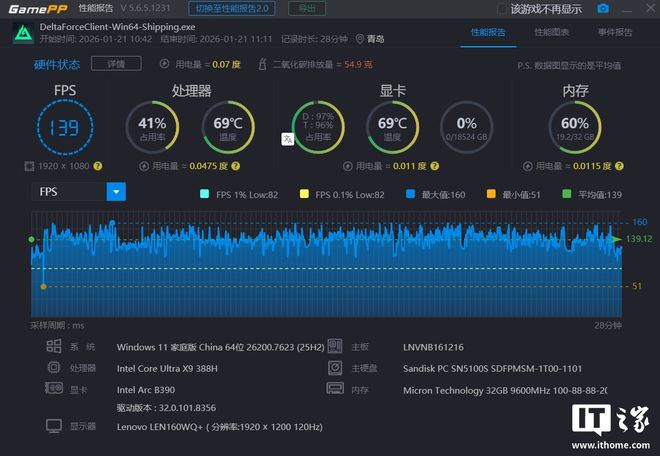This screenshot has width=660, height=456.
Task: Click 切换至性能报告2.0 button
Action: coord(232,8)
